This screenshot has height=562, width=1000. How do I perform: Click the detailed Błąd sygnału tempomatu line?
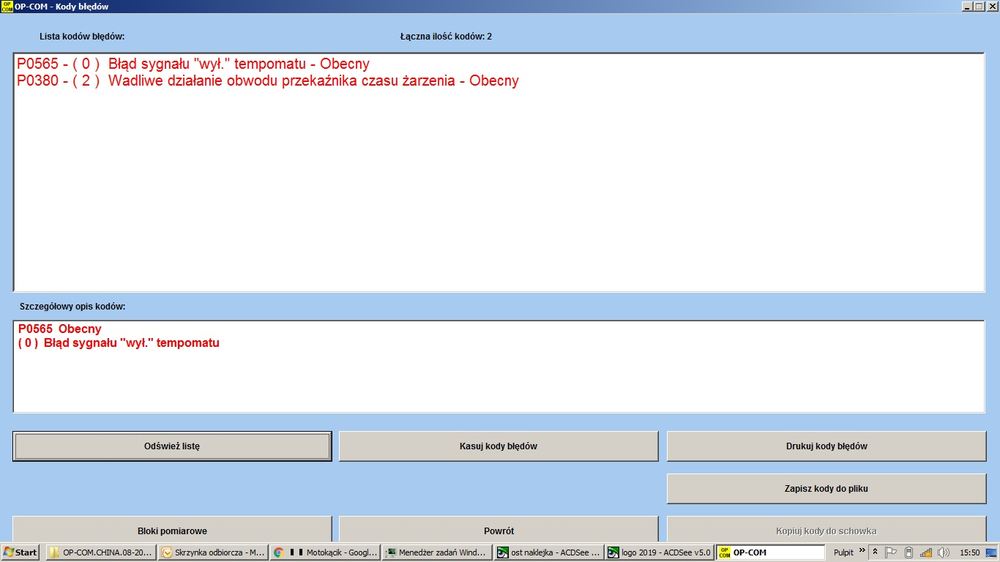(119, 343)
